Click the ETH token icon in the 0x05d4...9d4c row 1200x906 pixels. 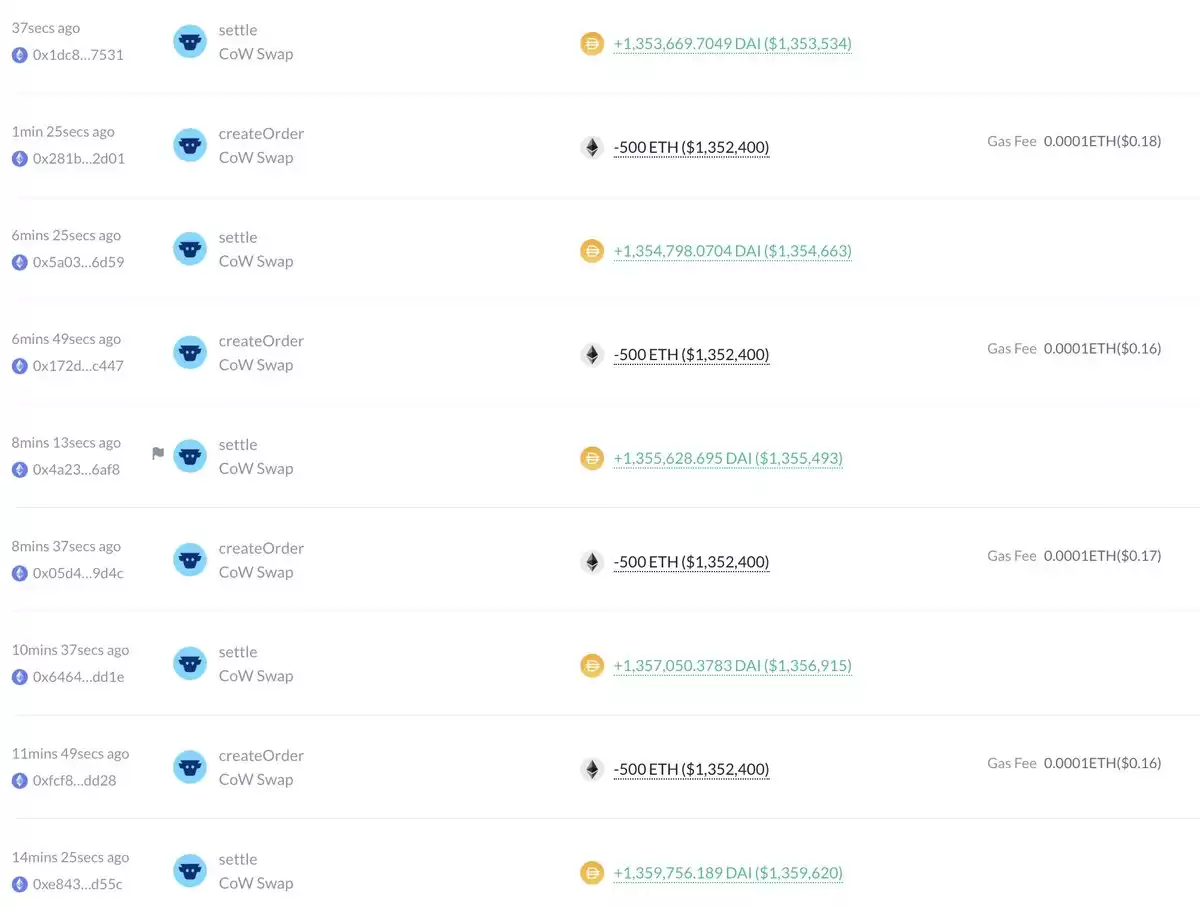(592, 561)
